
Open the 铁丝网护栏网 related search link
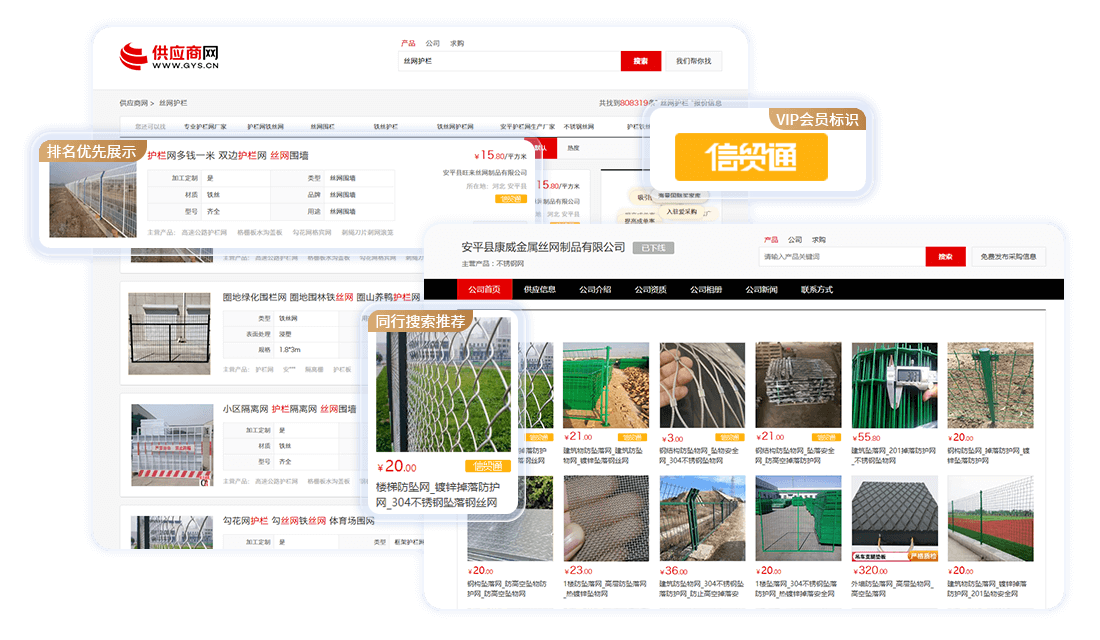pos(455,127)
